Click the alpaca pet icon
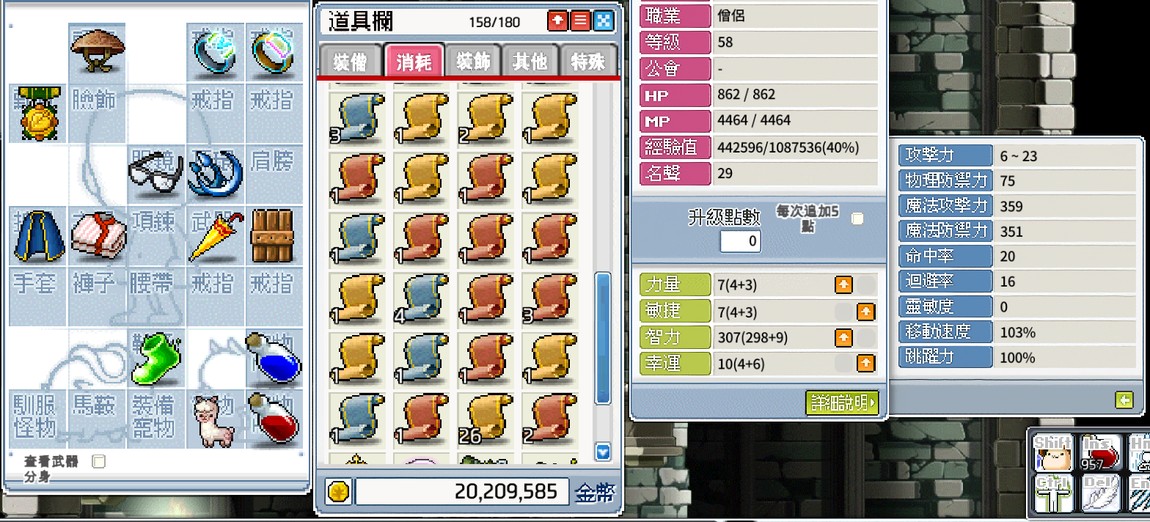Viewport: 1150px width, 522px height. [x=213, y=420]
